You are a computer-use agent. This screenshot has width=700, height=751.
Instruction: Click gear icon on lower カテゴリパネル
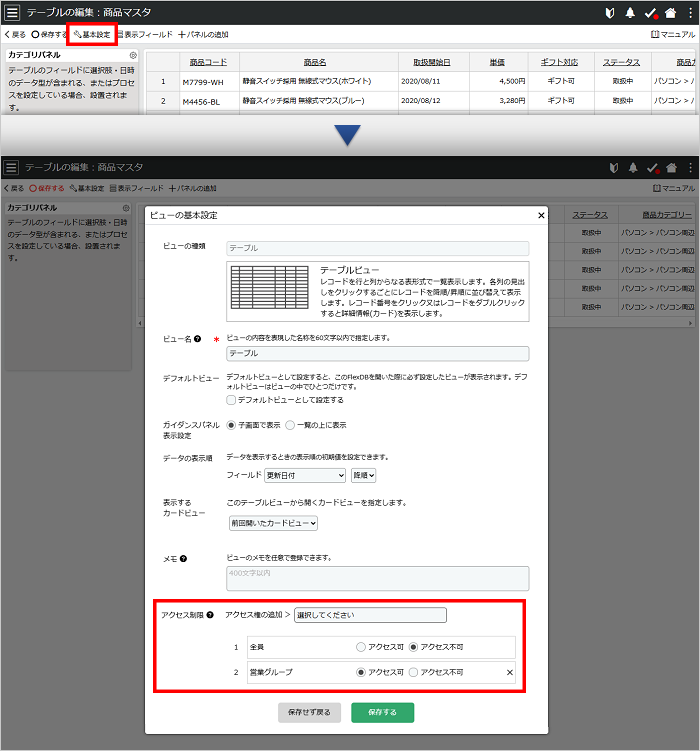[126, 208]
